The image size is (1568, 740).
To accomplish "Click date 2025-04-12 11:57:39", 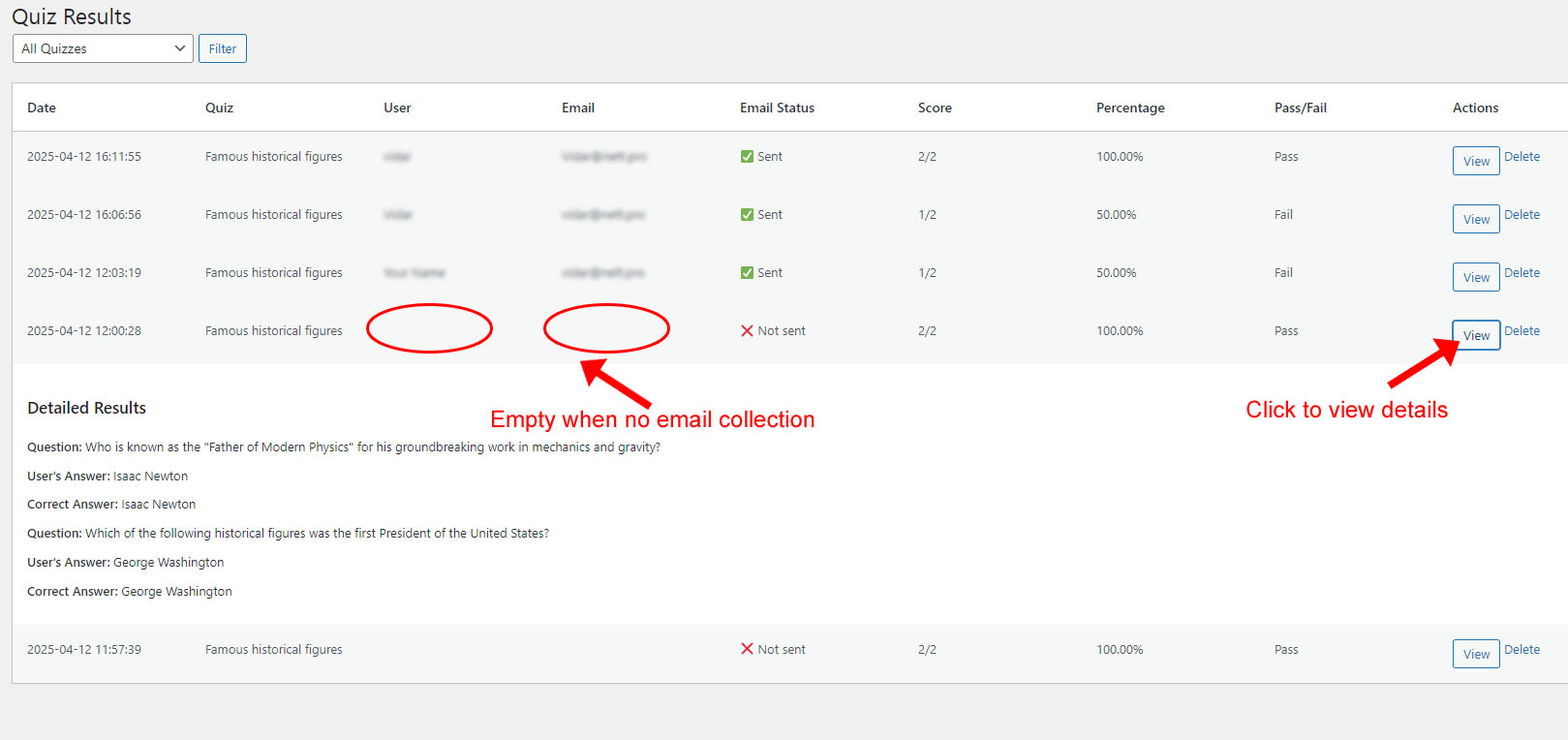I will (x=84, y=649).
